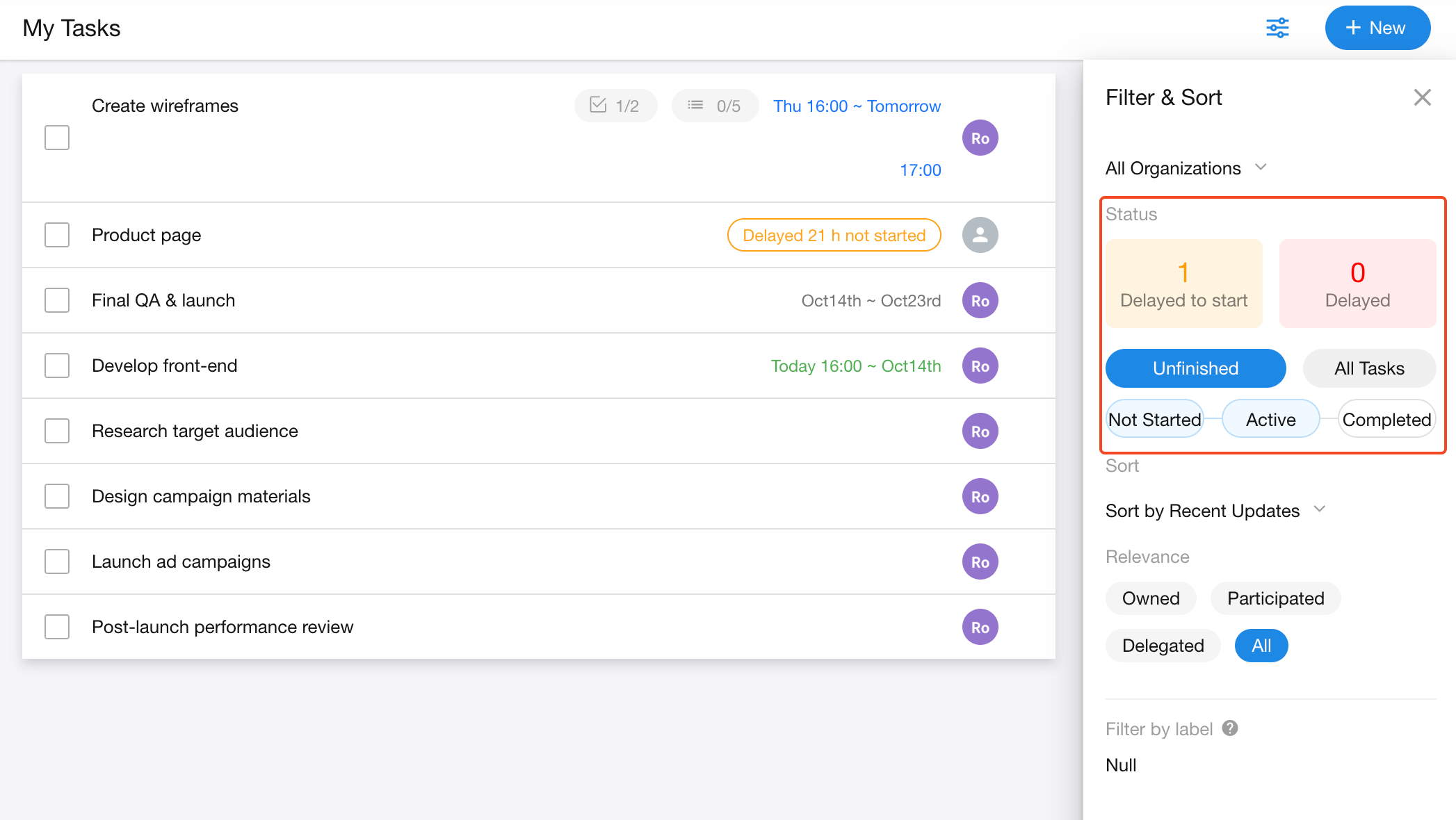Click the help icon beside Filter by label

tap(1230, 728)
